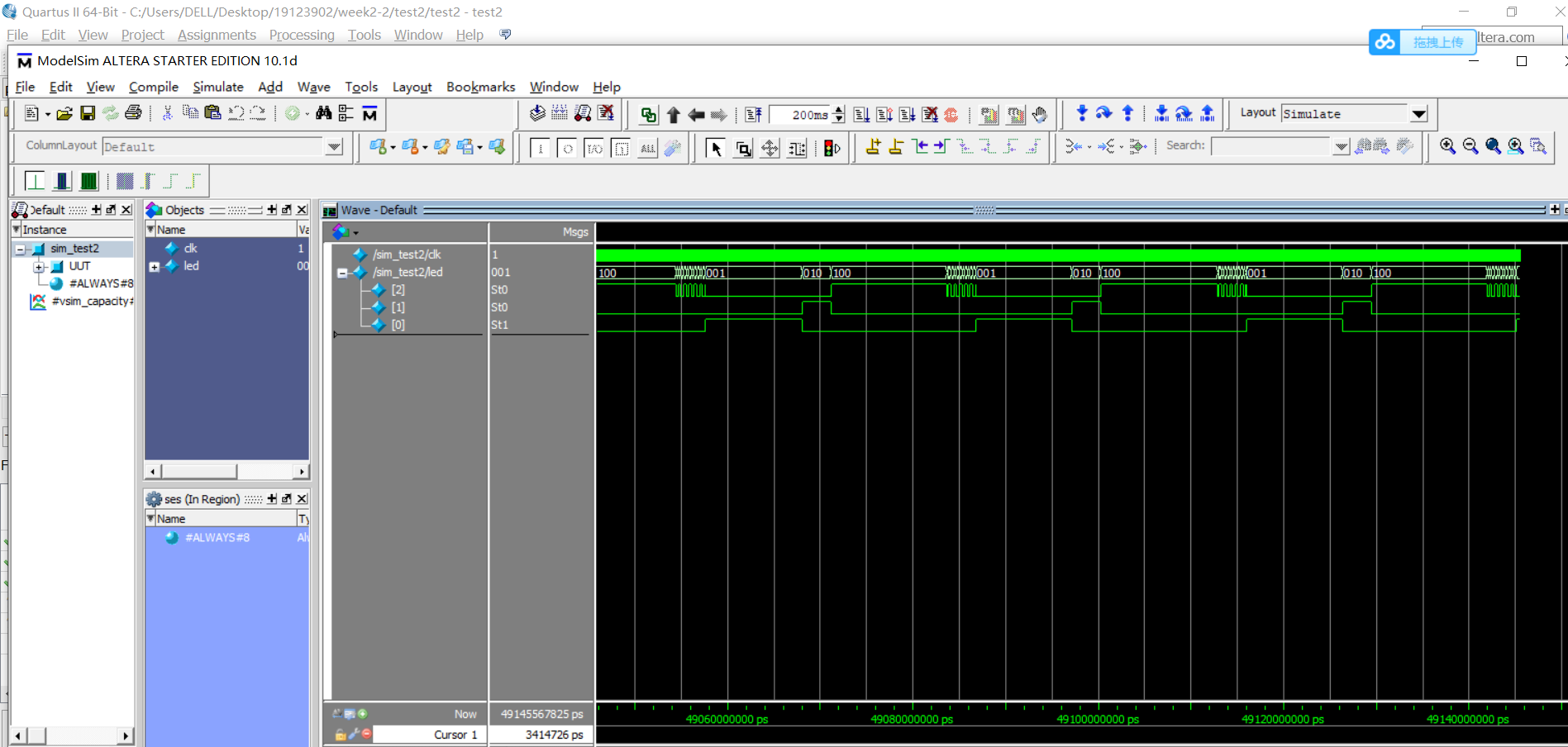Image resolution: width=1568 pixels, height=747 pixels.
Task: Click the Compile icon in the toolbar
Action: coord(537,113)
